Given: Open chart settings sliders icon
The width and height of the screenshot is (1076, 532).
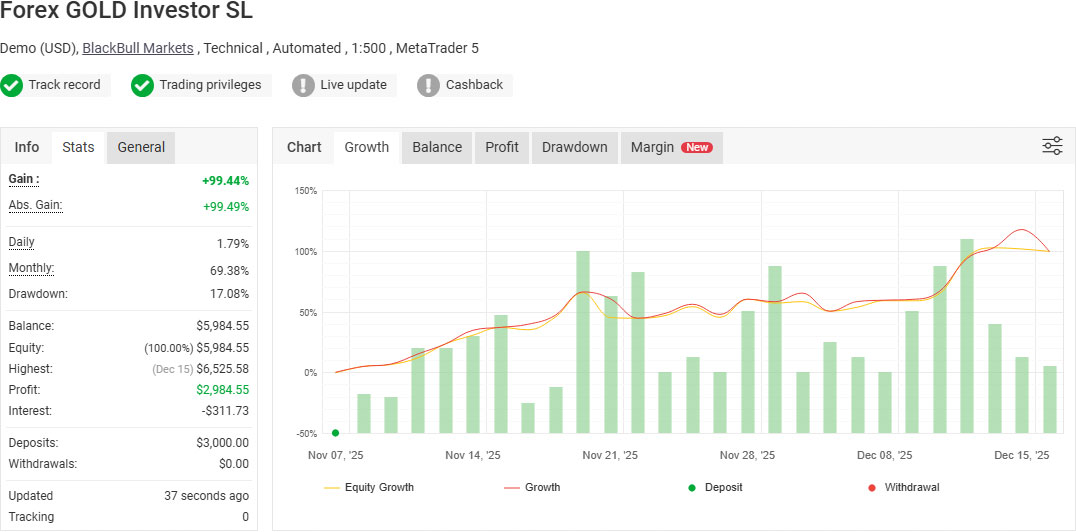Looking at the screenshot, I should pos(1052,146).
